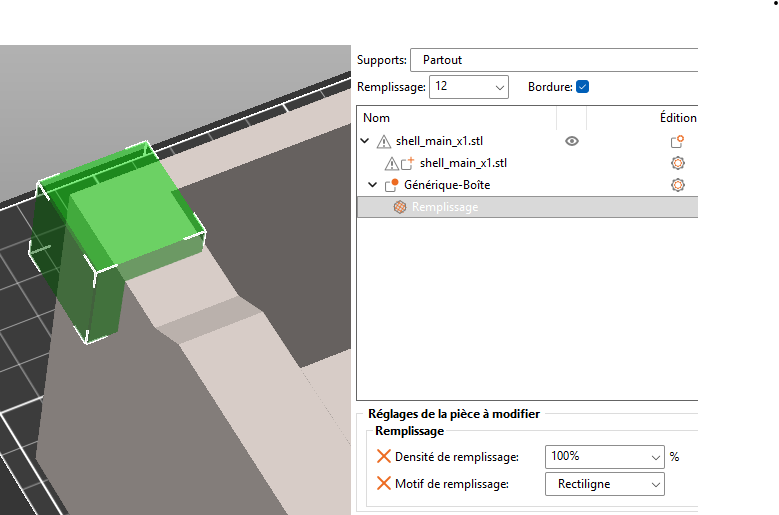Remove the Densité de remplissage override
Viewport: 779px width, 515px height.
pos(384,456)
